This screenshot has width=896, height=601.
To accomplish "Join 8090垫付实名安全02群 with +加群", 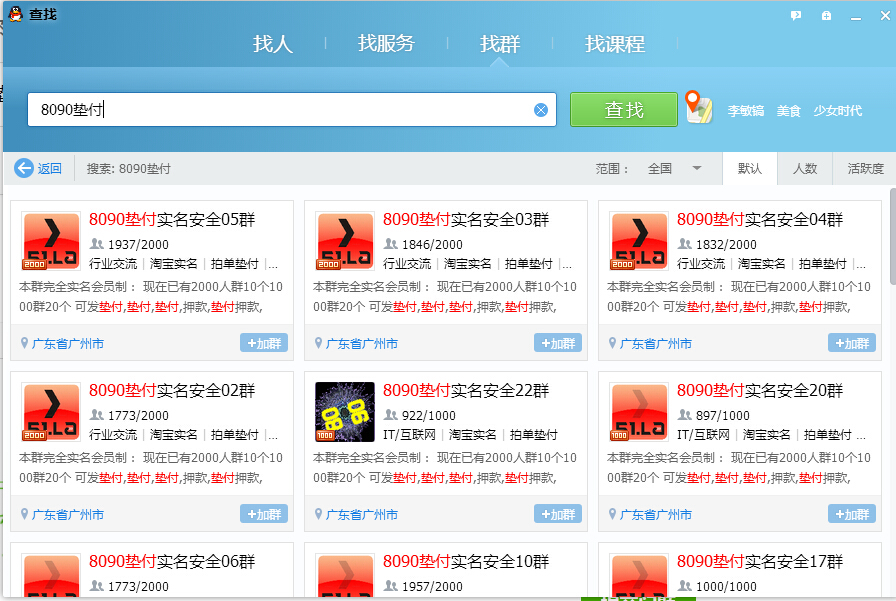I will [264, 514].
